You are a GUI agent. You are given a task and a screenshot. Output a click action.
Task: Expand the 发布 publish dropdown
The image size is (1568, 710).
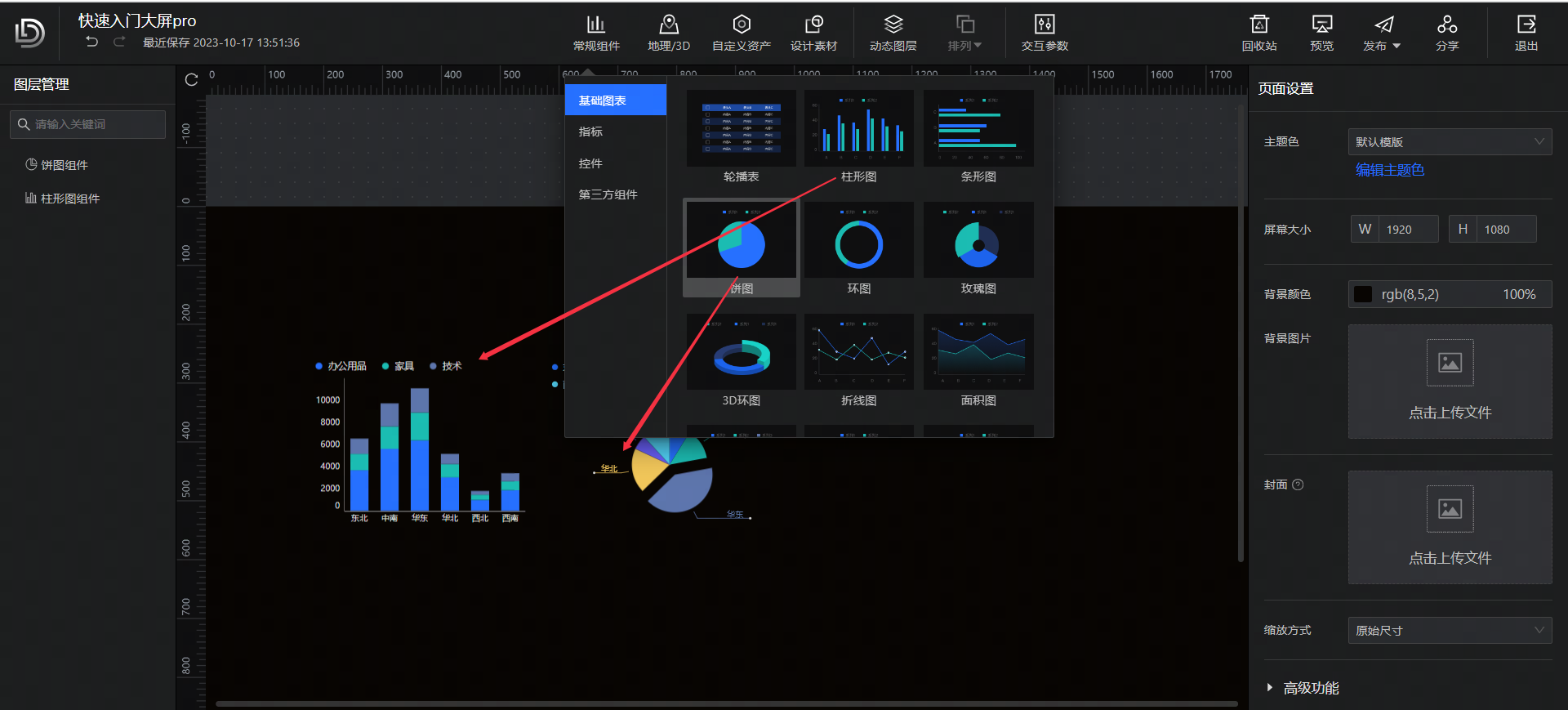tap(1382, 33)
